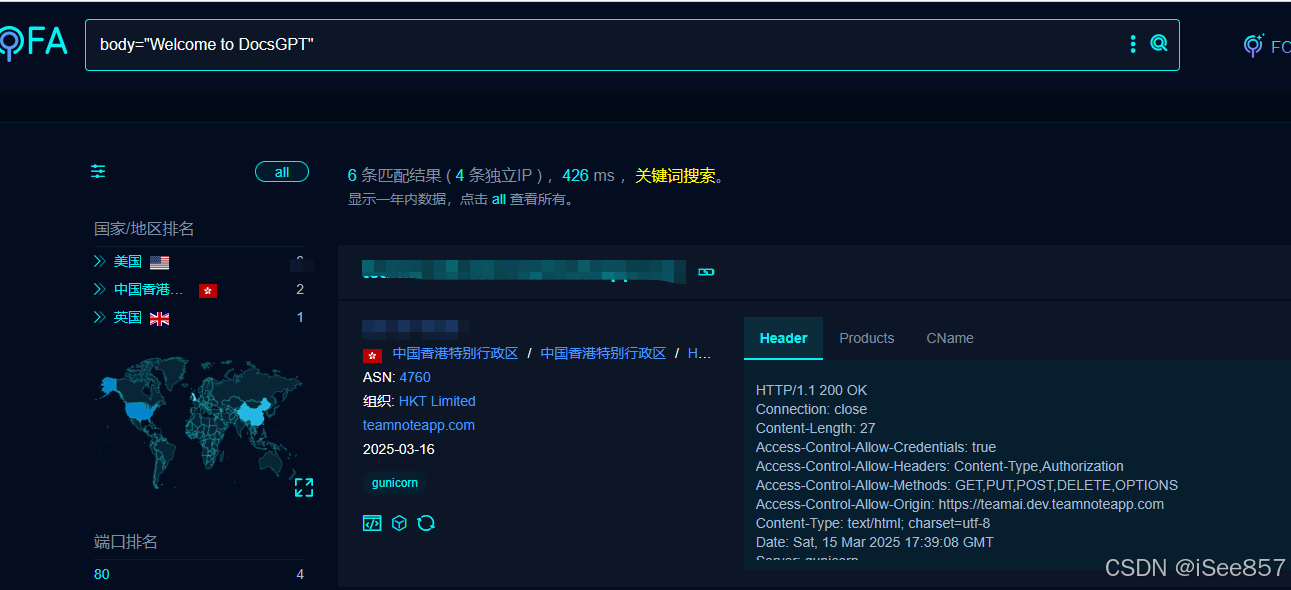Image resolution: width=1291 pixels, height=590 pixels.
Task: Click the 'Content-Length: 27' header line
Action: [816, 428]
